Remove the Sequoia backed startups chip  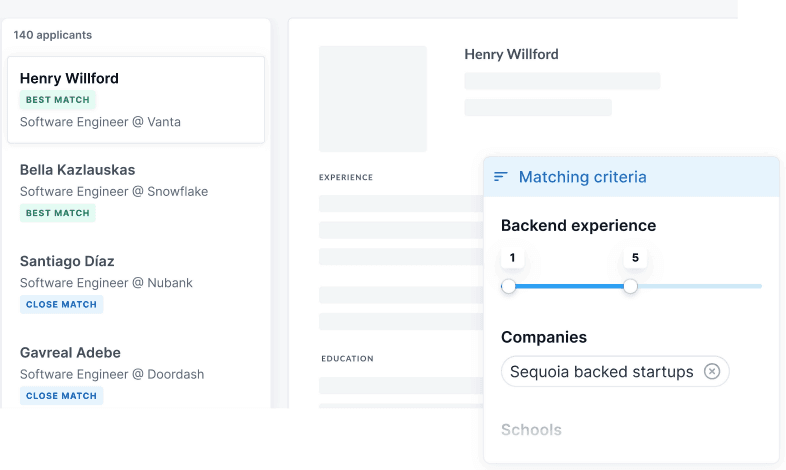click(712, 372)
